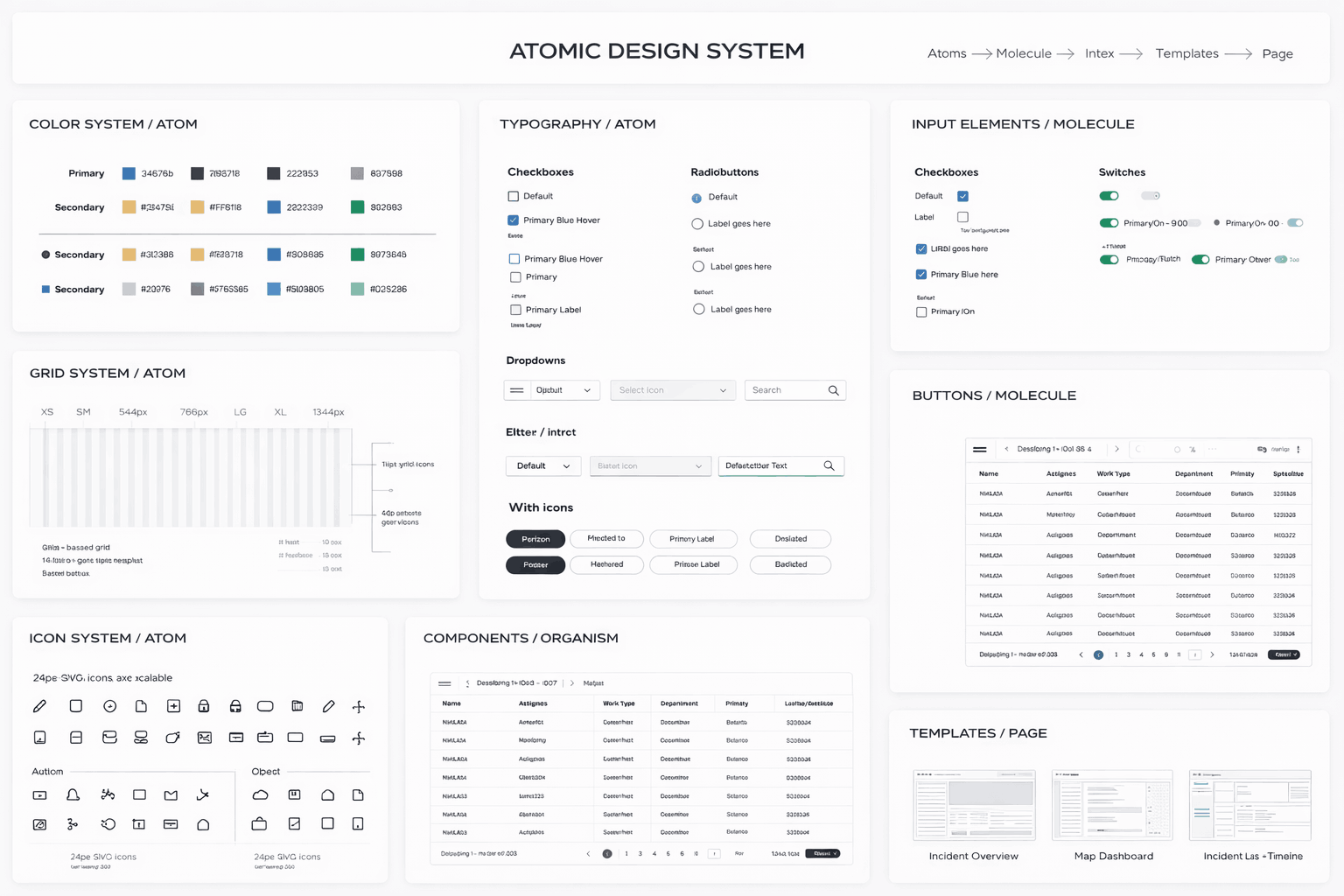
Task: Pick the Primary blue 34676b swatch
Action: coord(129,173)
